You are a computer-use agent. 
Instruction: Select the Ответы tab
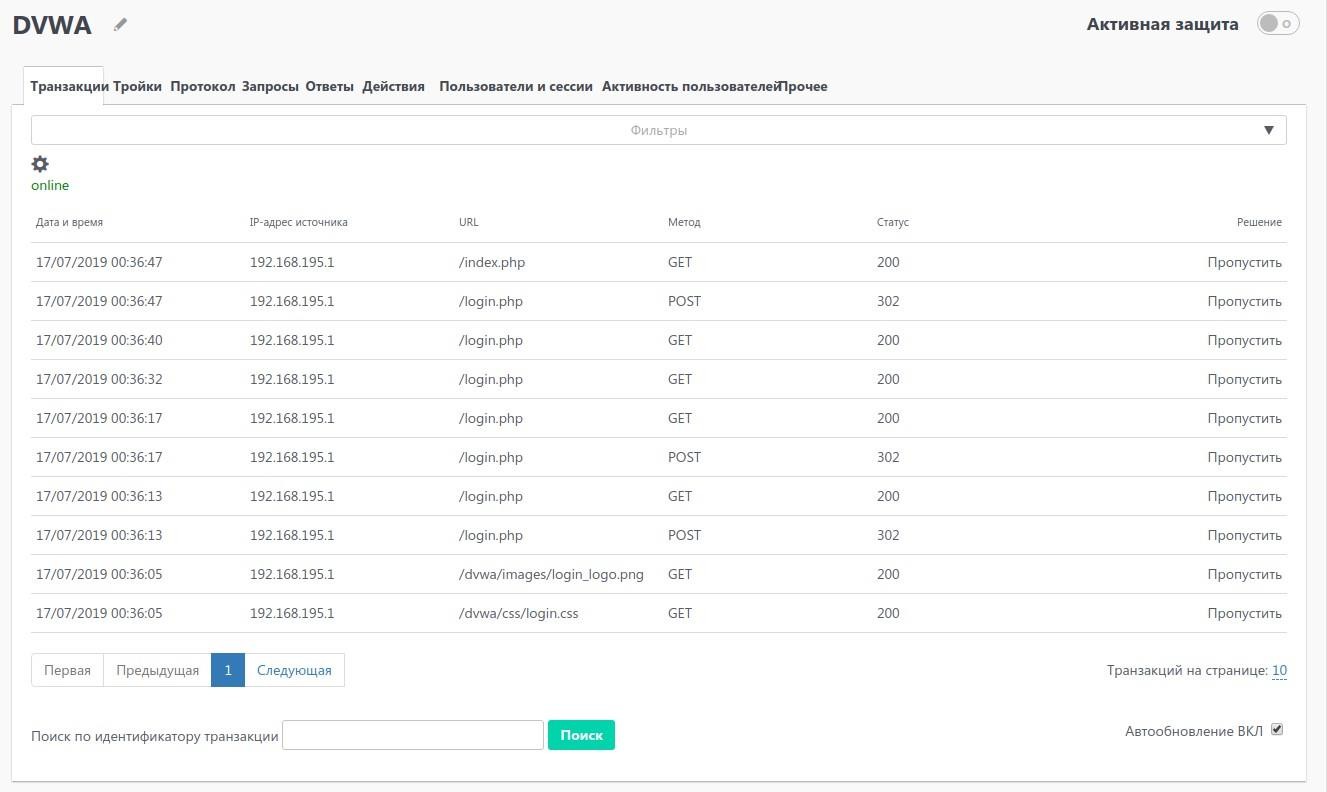330,86
